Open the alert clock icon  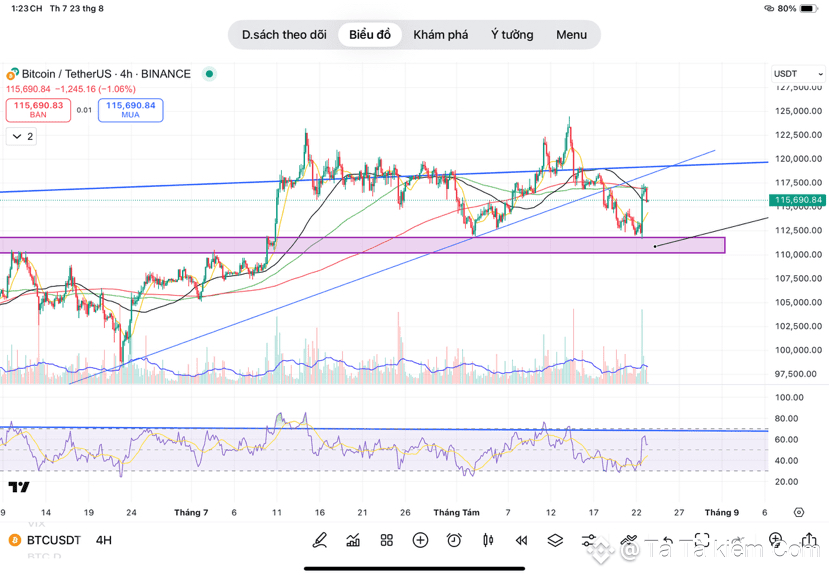pyautogui.click(x=454, y=540)
